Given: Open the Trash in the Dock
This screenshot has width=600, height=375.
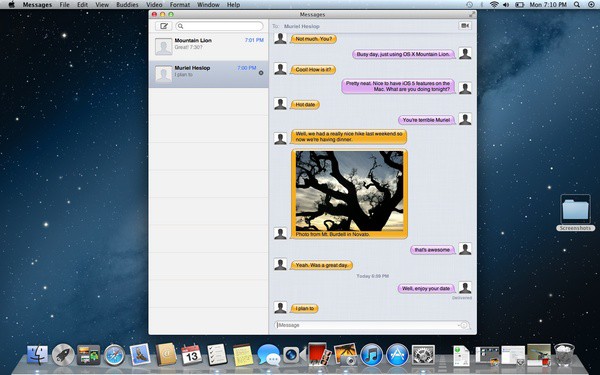Looking at the screenshot, I should pos(564,354).
